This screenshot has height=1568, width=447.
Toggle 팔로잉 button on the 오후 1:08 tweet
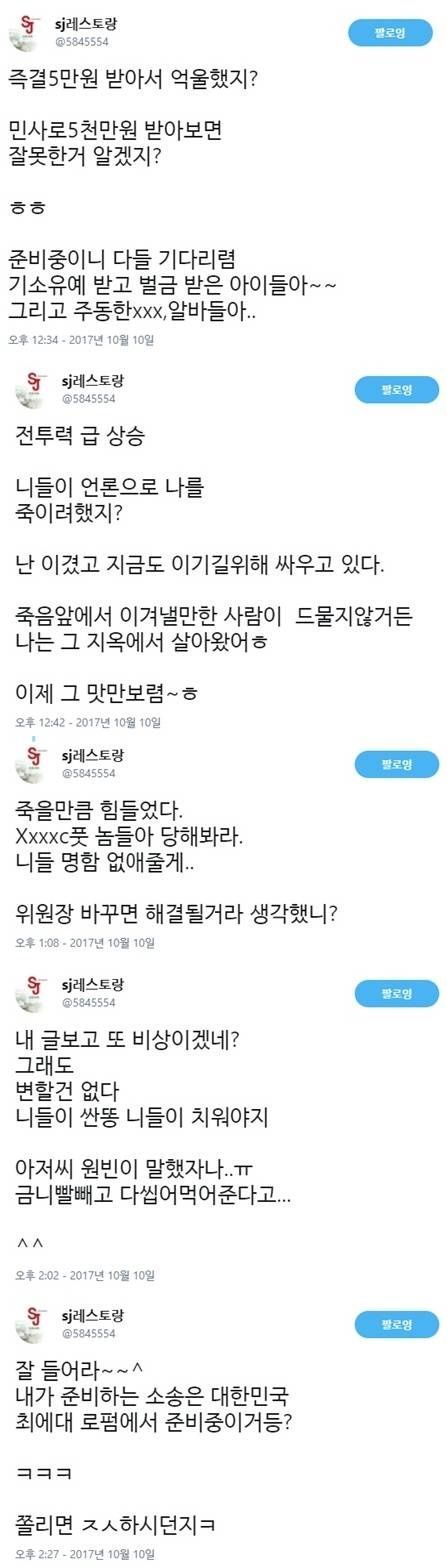397,764
